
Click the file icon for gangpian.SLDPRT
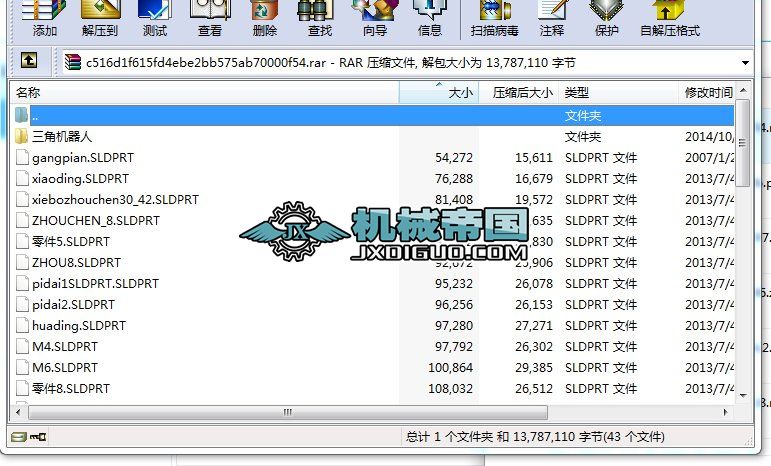click(22, 157)
